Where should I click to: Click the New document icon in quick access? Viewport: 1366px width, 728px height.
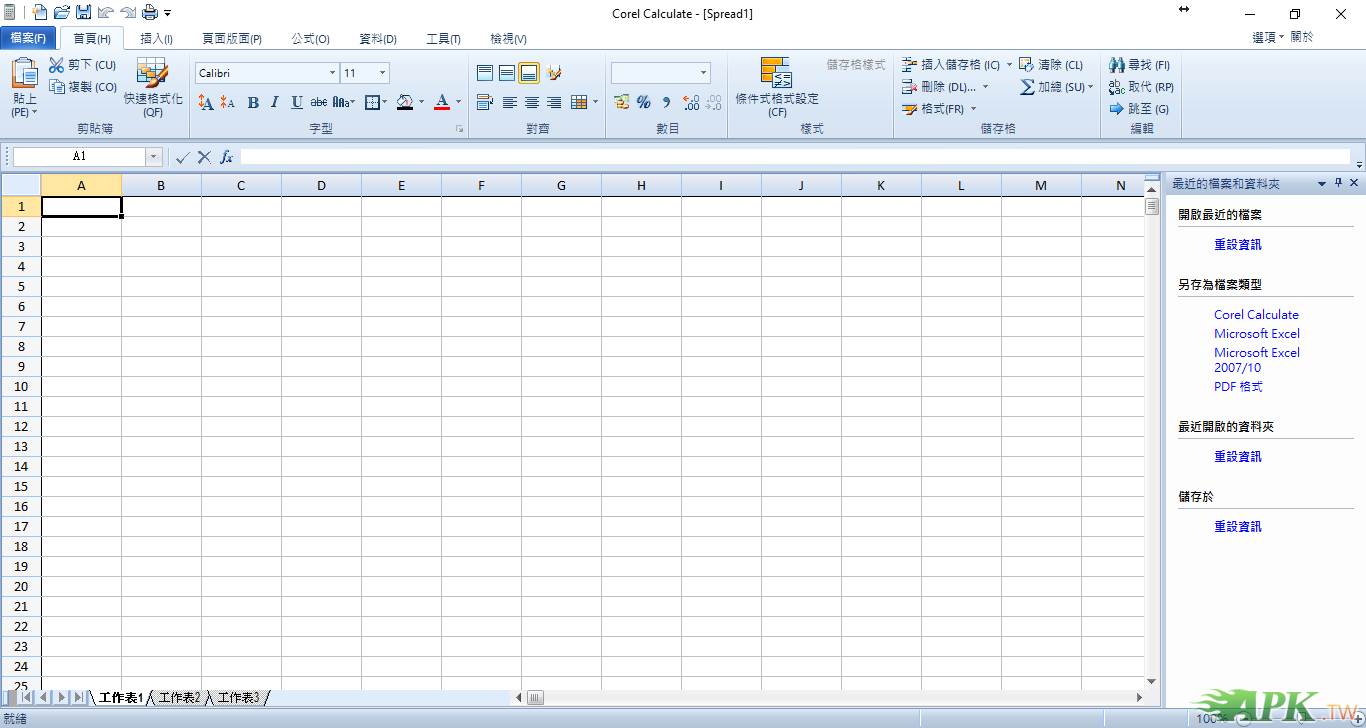[40, 12]
